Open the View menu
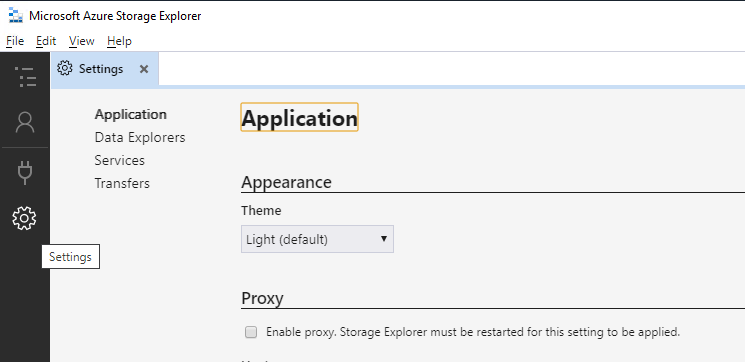 tap(81, 41)
